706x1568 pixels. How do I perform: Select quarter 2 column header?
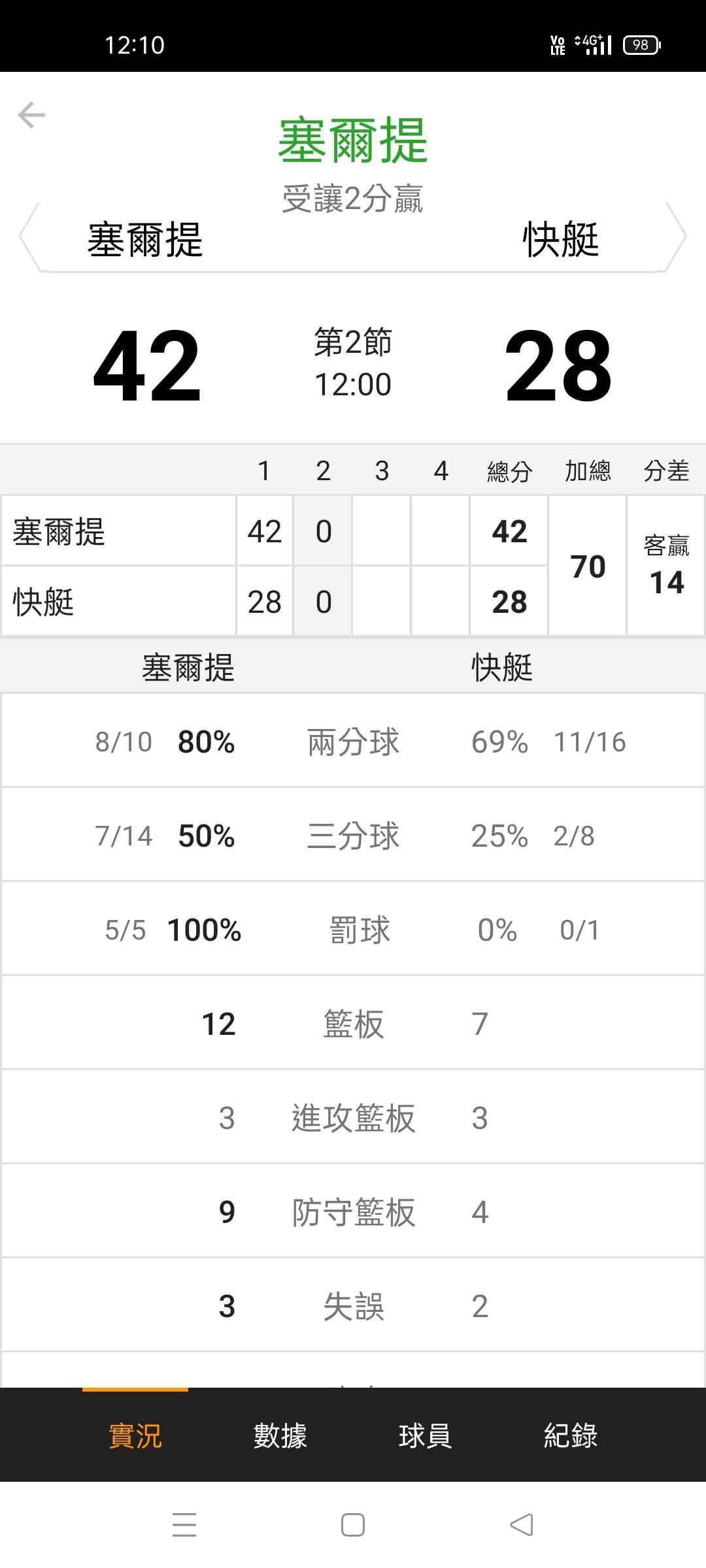coord(323,470)
